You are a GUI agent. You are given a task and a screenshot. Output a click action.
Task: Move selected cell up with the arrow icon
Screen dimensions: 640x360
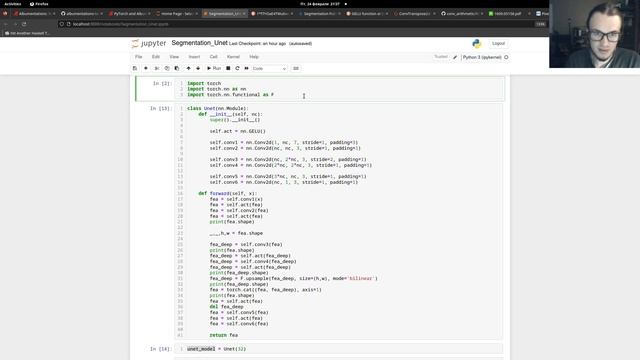[x=188, y=68]
